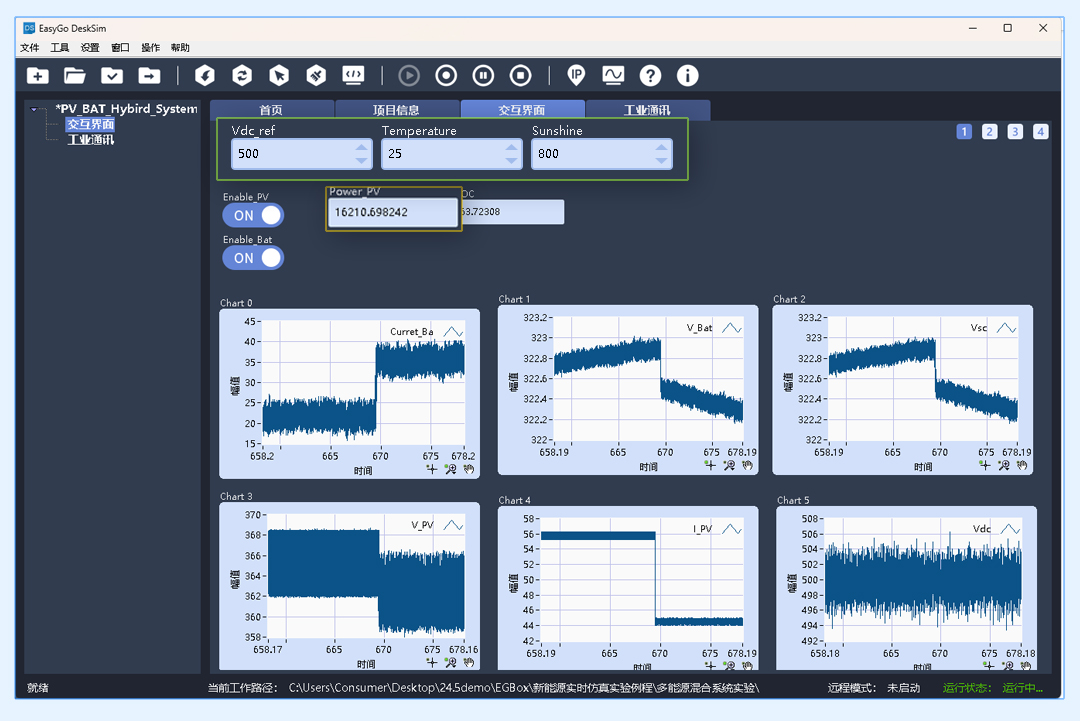Click the hexagon lightning-bolt toolbar icon

click(x=205, y=75)
